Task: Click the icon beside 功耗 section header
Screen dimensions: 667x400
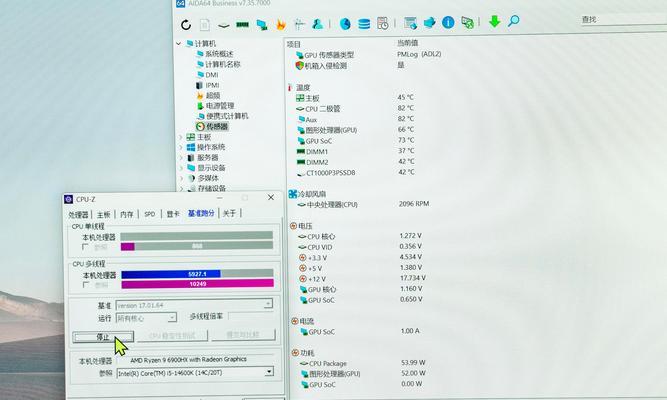Action: 296,353
